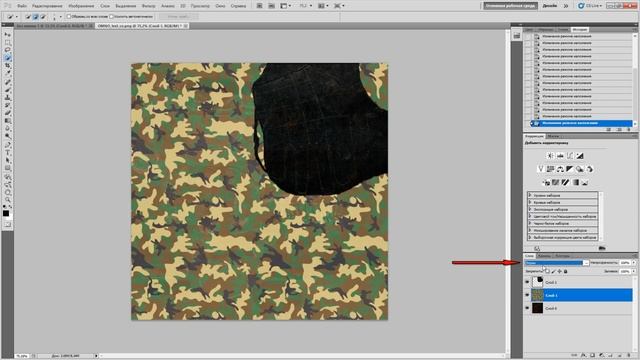Create a new layer in Layers panel
The image size is (640, 360).
coord(619,356)
